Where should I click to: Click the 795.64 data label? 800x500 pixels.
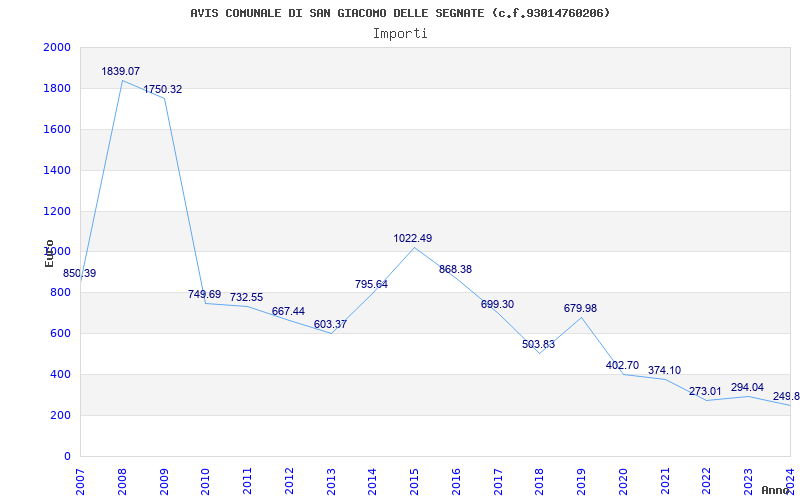[x=371, y=285]
